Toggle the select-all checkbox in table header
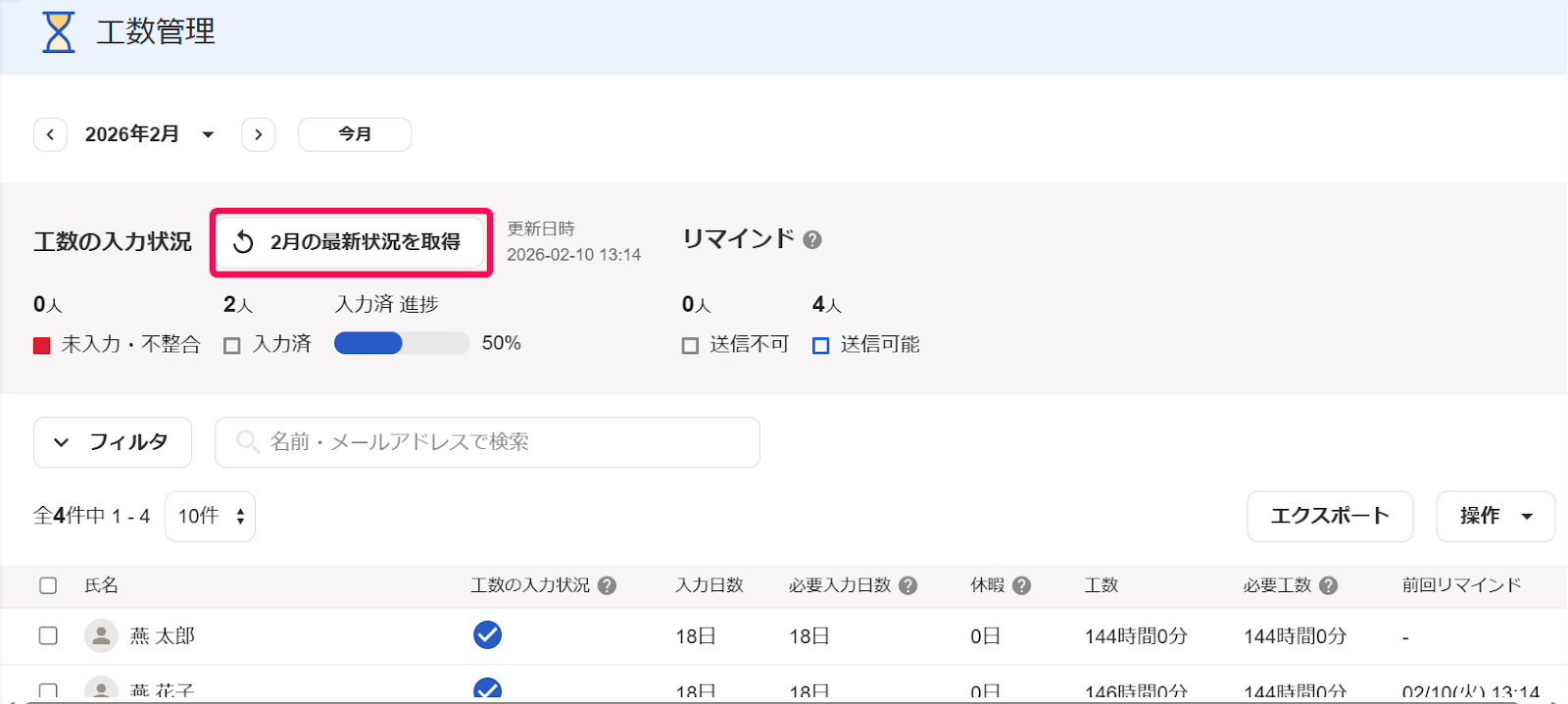 click(x=48, y=585)
